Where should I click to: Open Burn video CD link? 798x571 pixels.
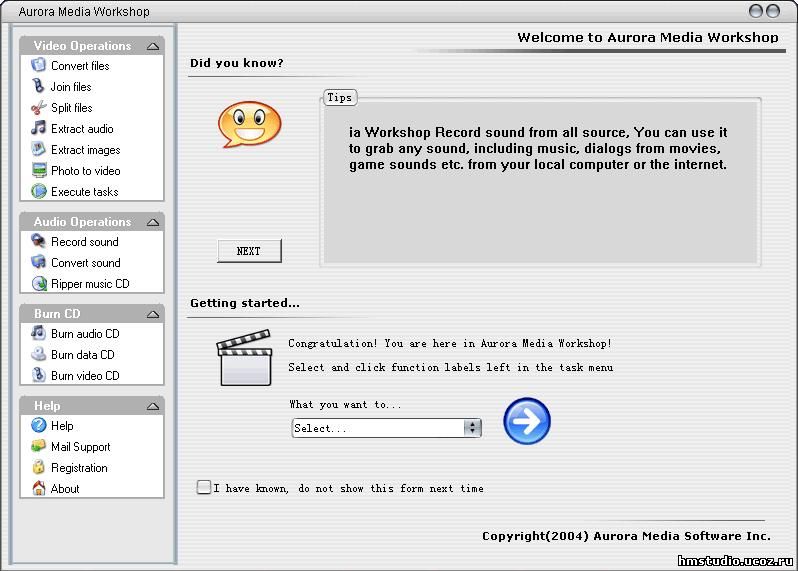pos(85,376)
